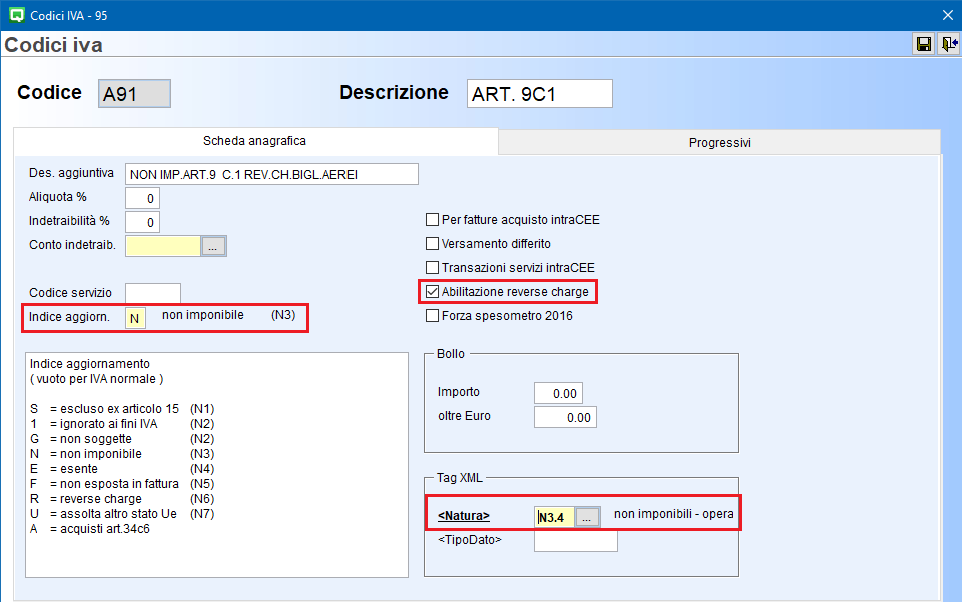The height and width of the screenshot is (602, 962).
Task: Click the empty TipoDato field
Action: [575, 541]
